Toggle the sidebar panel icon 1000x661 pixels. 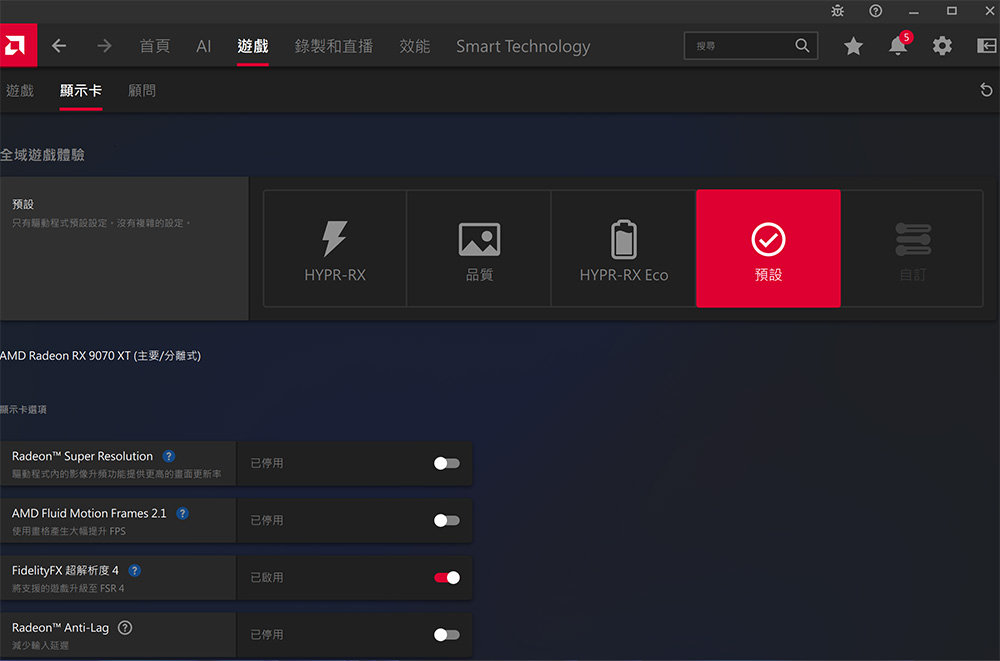985,46
